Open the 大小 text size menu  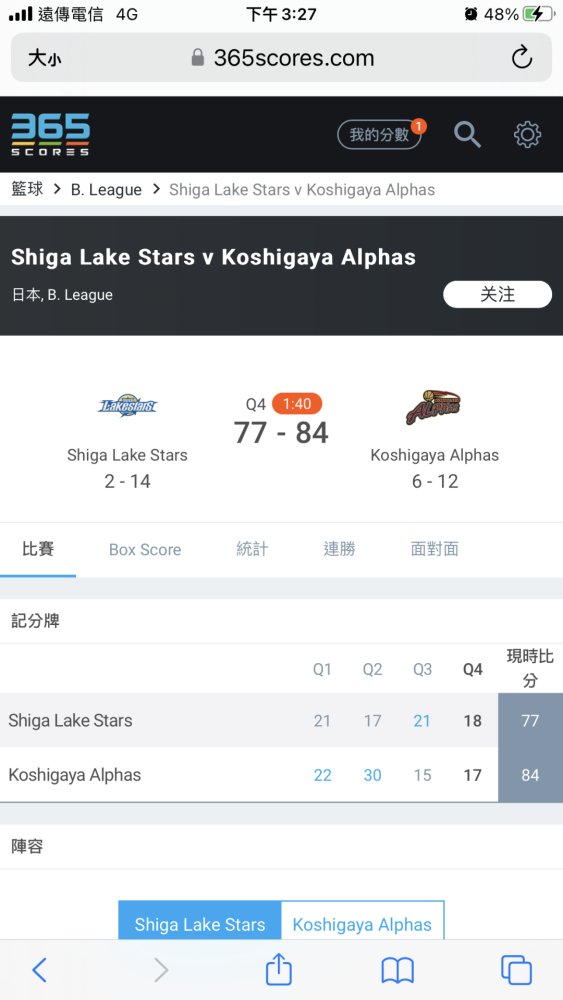tap(45, 59)
